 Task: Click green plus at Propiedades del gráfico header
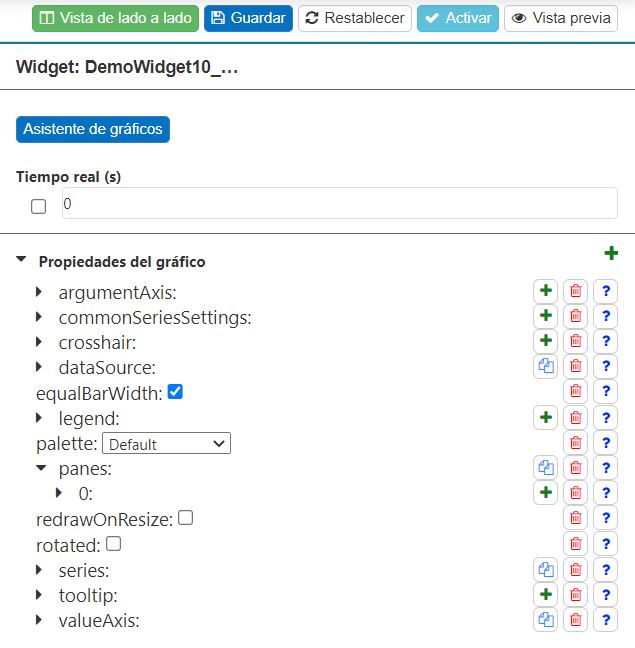[611, 254]
